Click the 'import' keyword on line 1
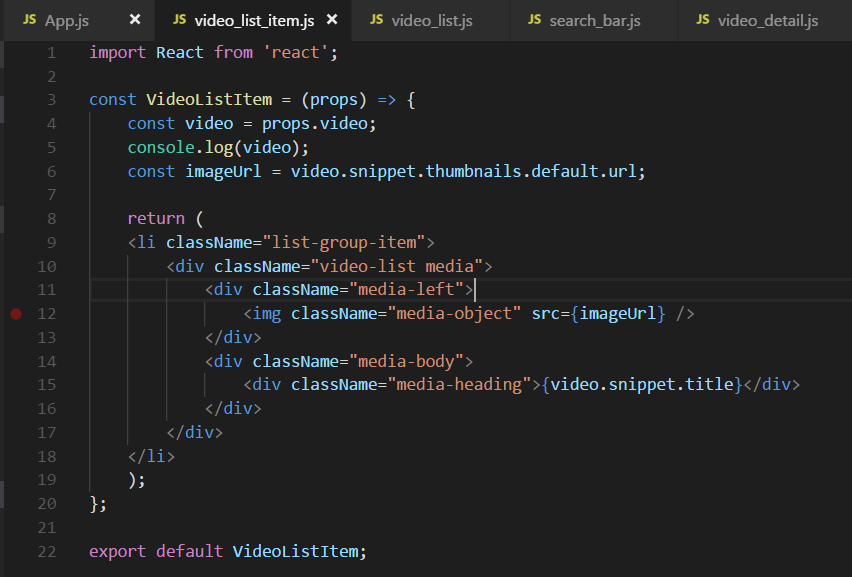Image resolution: width=852 pixels, height=577 pixels. tap(118, 53)
